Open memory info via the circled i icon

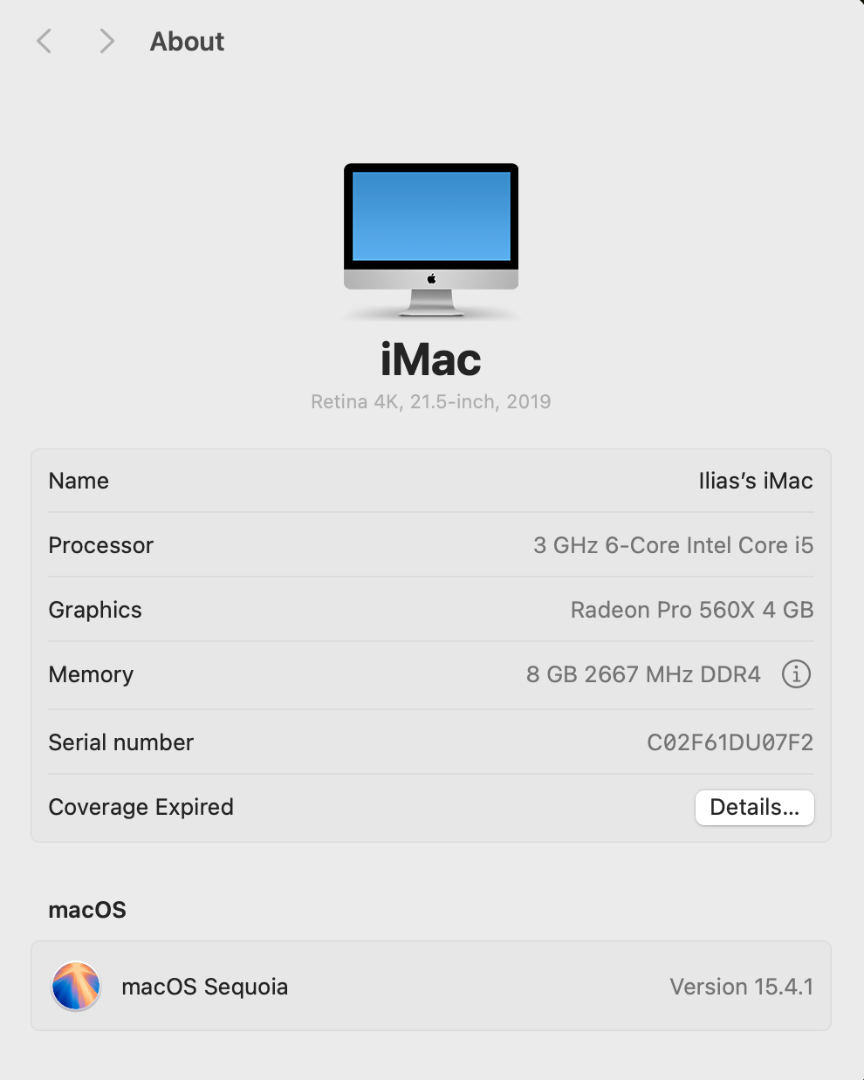coord(796,674)
